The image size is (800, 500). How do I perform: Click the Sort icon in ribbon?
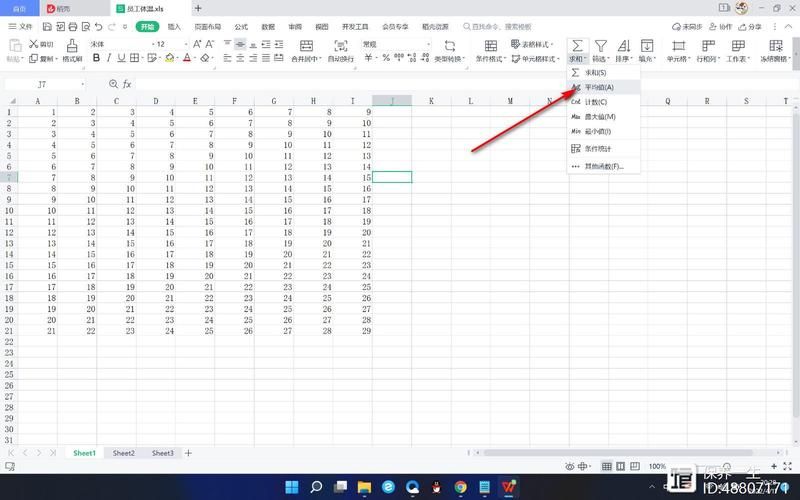click(x=624, y=46)
